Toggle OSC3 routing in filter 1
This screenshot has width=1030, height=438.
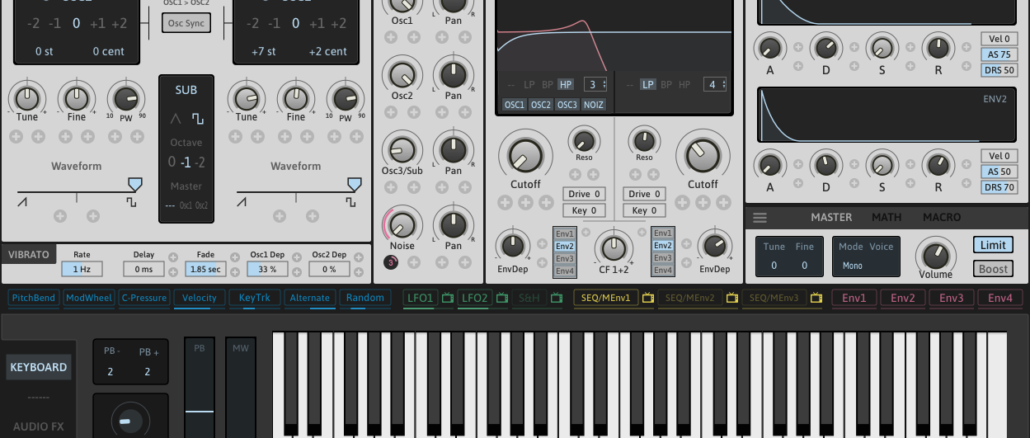pos(567,104)
